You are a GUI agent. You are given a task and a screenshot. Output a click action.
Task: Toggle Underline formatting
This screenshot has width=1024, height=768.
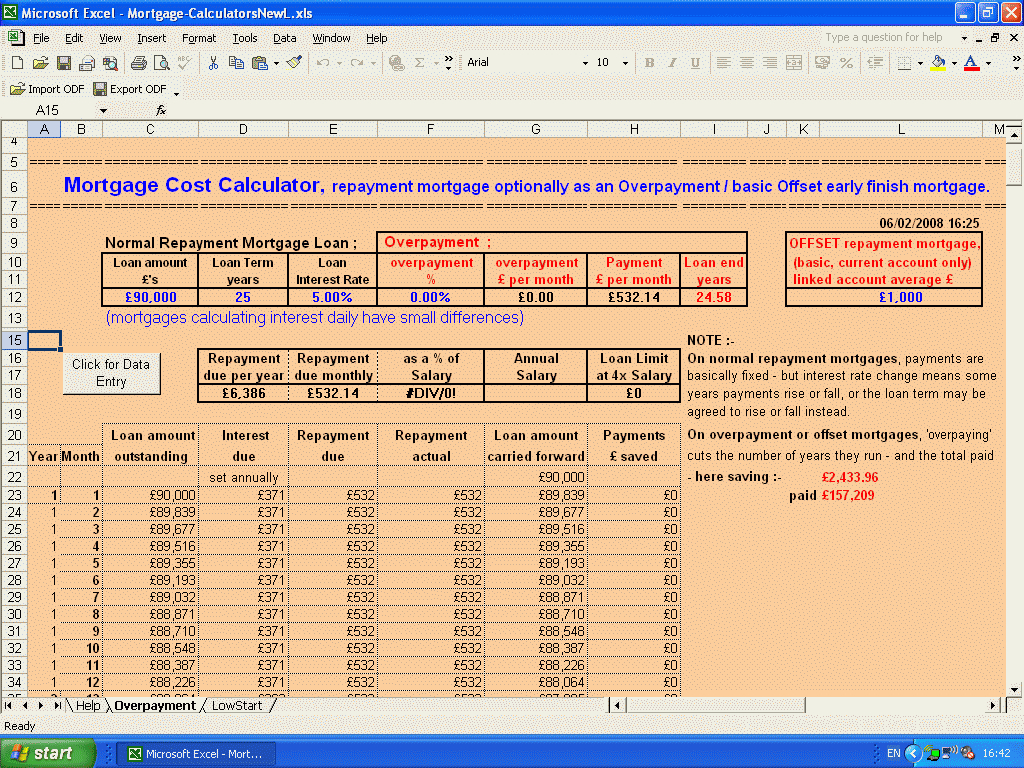(695, 63)
